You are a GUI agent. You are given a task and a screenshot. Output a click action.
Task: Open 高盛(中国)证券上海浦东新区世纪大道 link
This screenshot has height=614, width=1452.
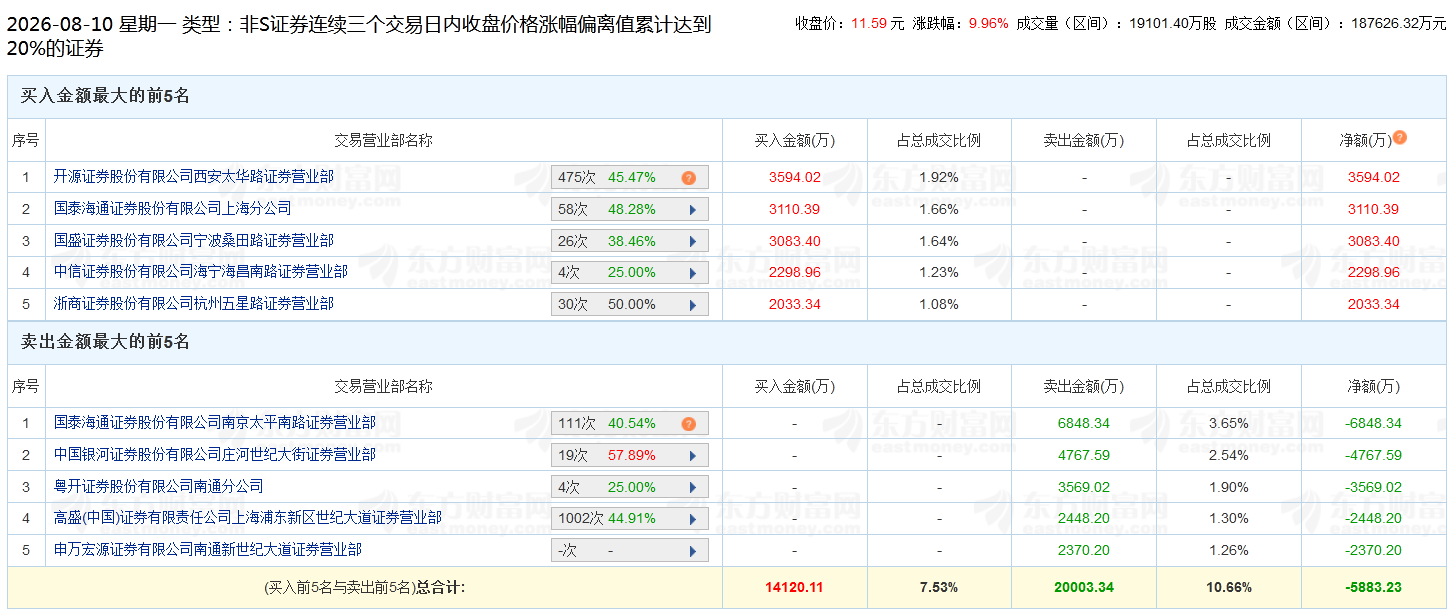(248, 518)
